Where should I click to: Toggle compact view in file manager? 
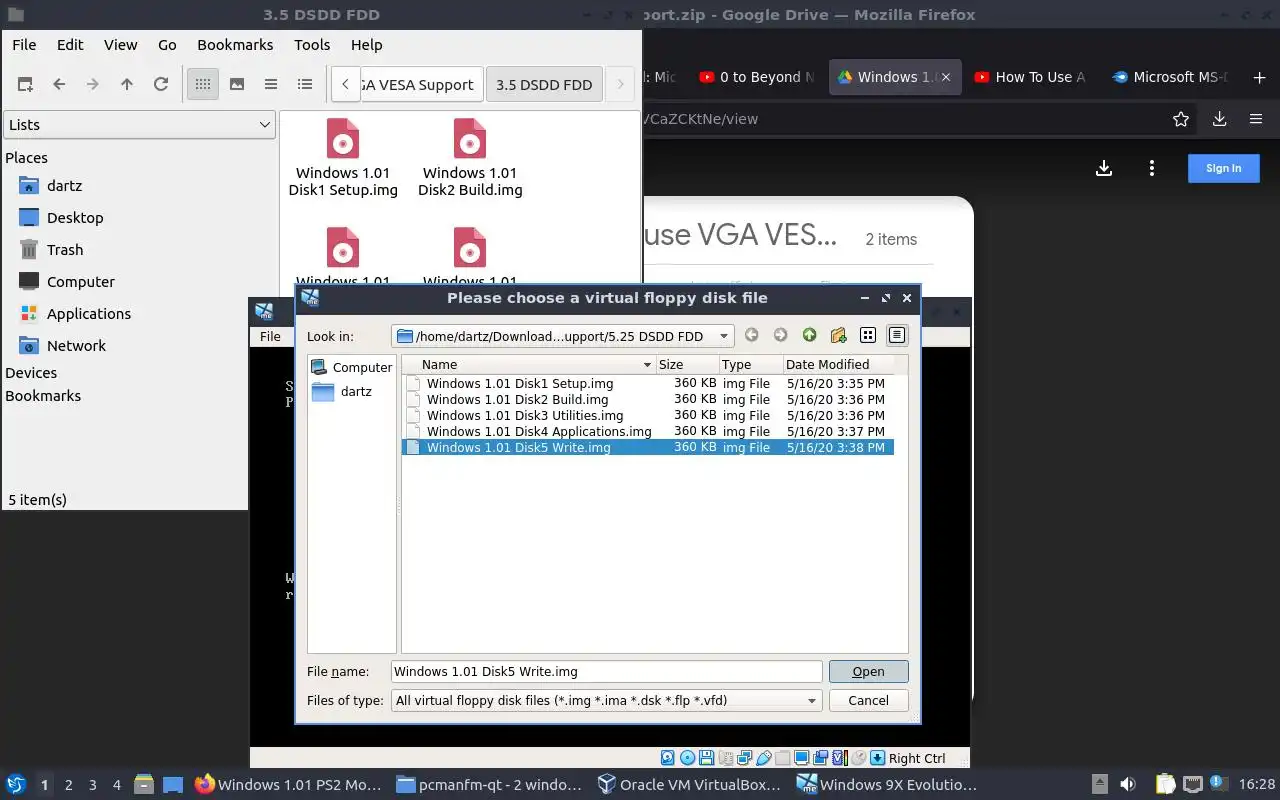(271, 85)
